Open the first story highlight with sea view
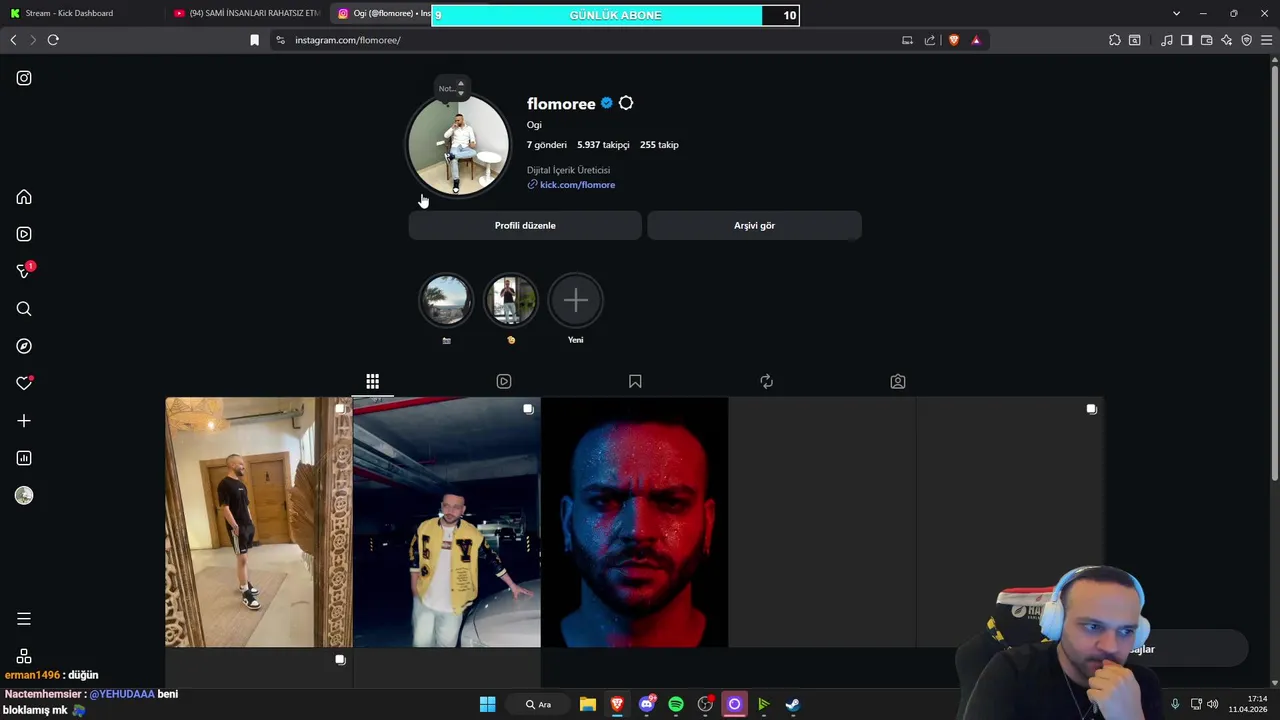This screenshot has width=1280, height=720. pyautogui.click(x=446, y=300)
